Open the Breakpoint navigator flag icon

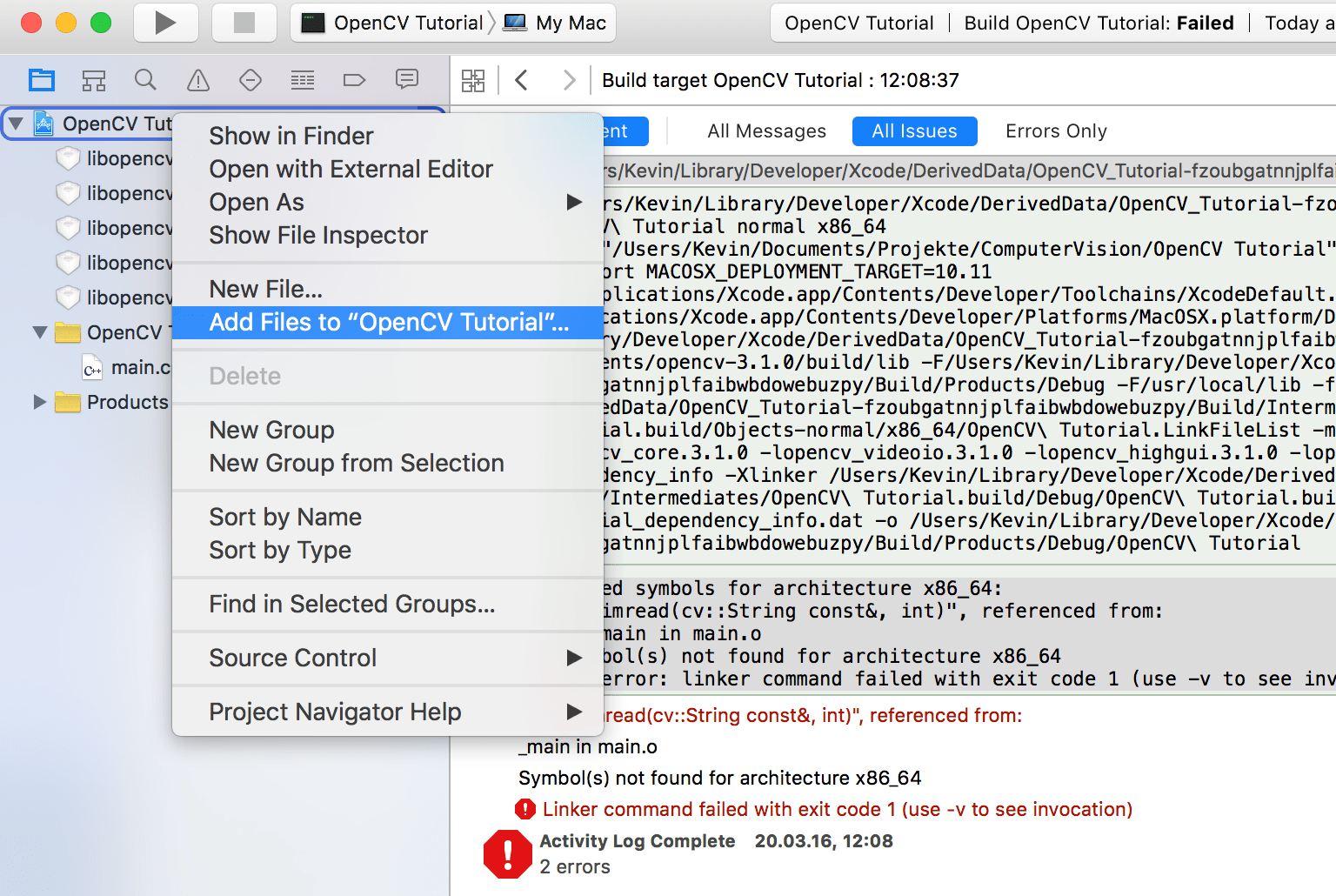(354, 79)
